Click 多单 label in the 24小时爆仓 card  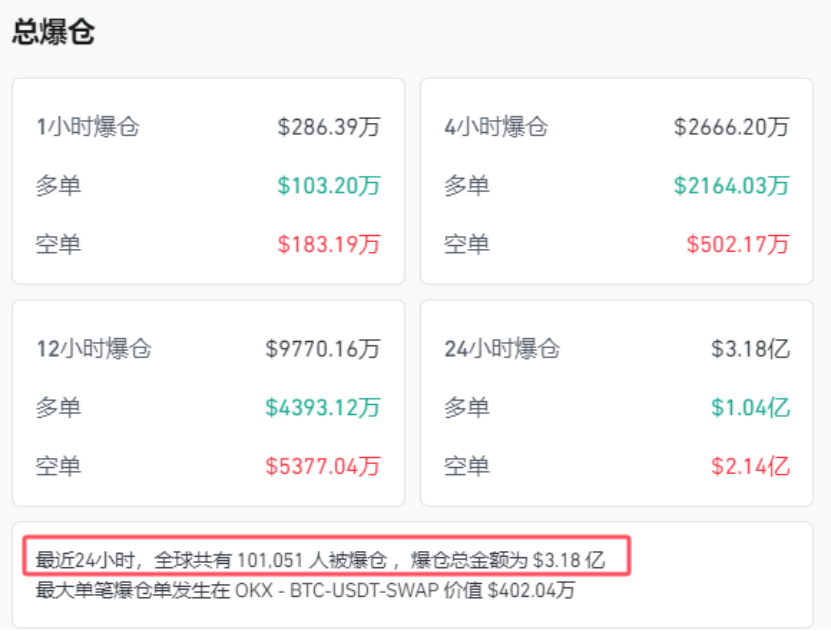(x=467, y=407)
